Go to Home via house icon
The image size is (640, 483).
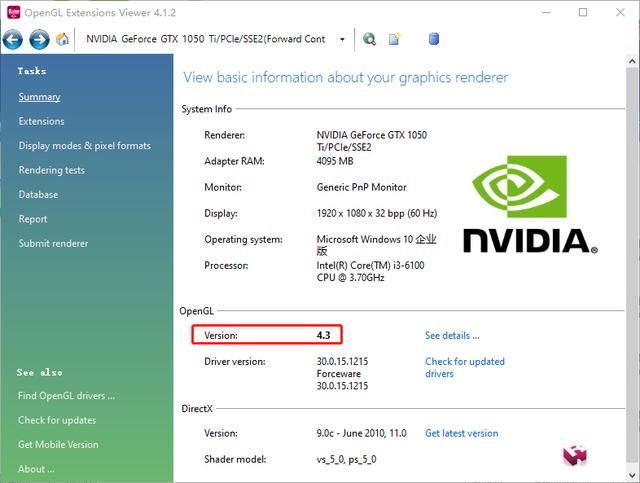coord(62,39)
